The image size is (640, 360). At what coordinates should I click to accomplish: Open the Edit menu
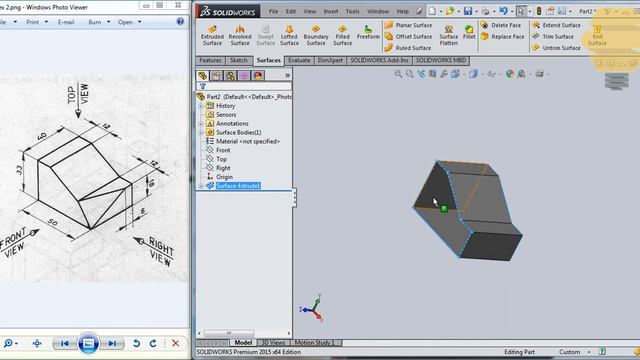[x=291, y=11]
